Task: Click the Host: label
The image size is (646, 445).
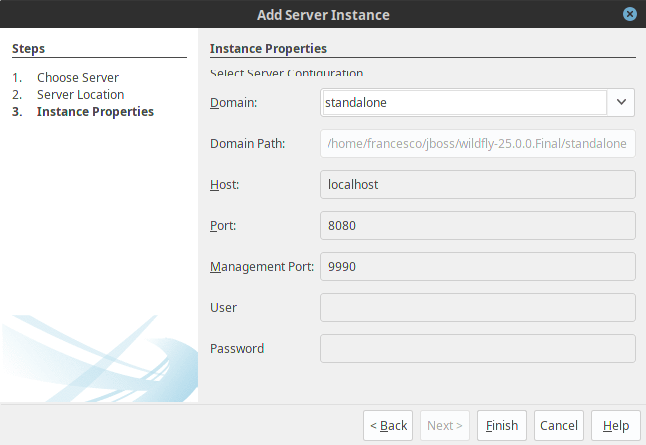Action: tap(225, 185)
